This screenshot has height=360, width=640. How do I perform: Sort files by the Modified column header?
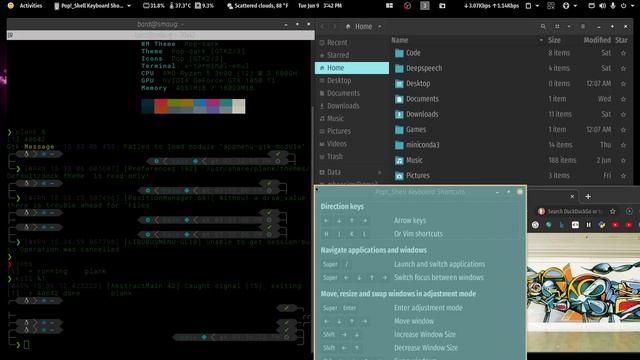coord(597,40)
